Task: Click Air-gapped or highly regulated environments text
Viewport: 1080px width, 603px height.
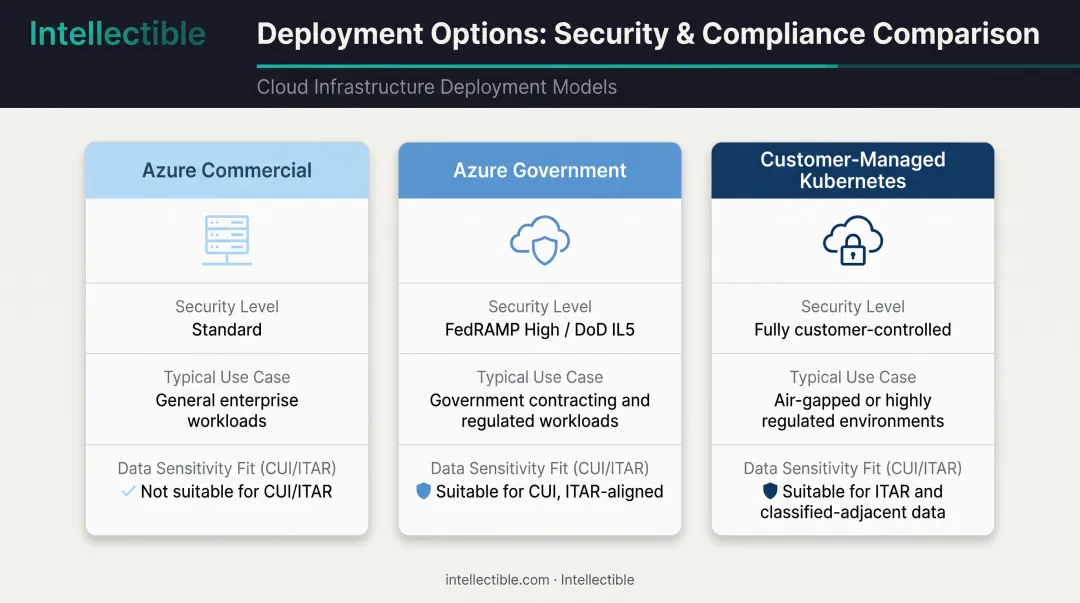Action: (853, 411)
